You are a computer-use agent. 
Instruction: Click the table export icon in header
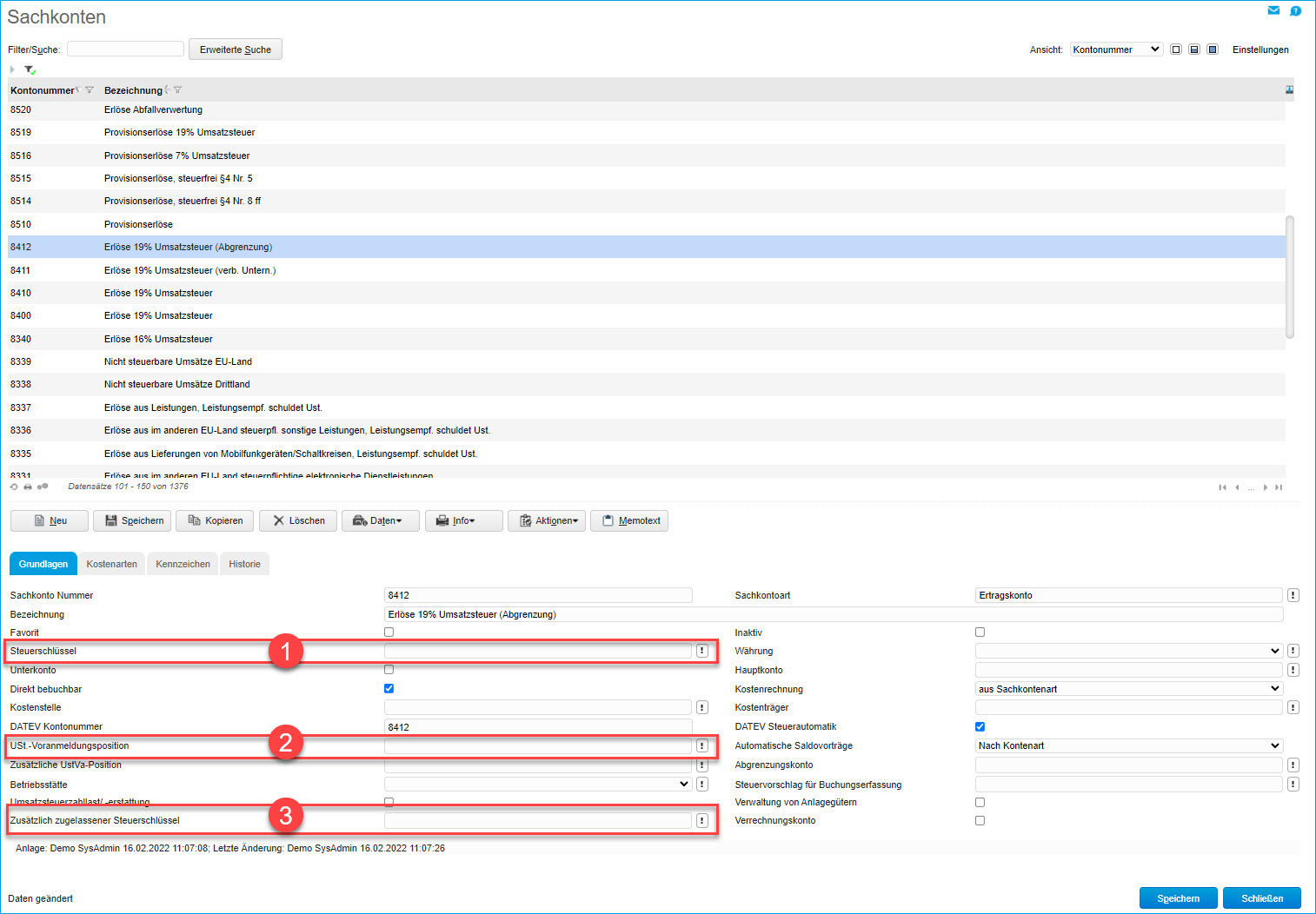[1289, 90]
